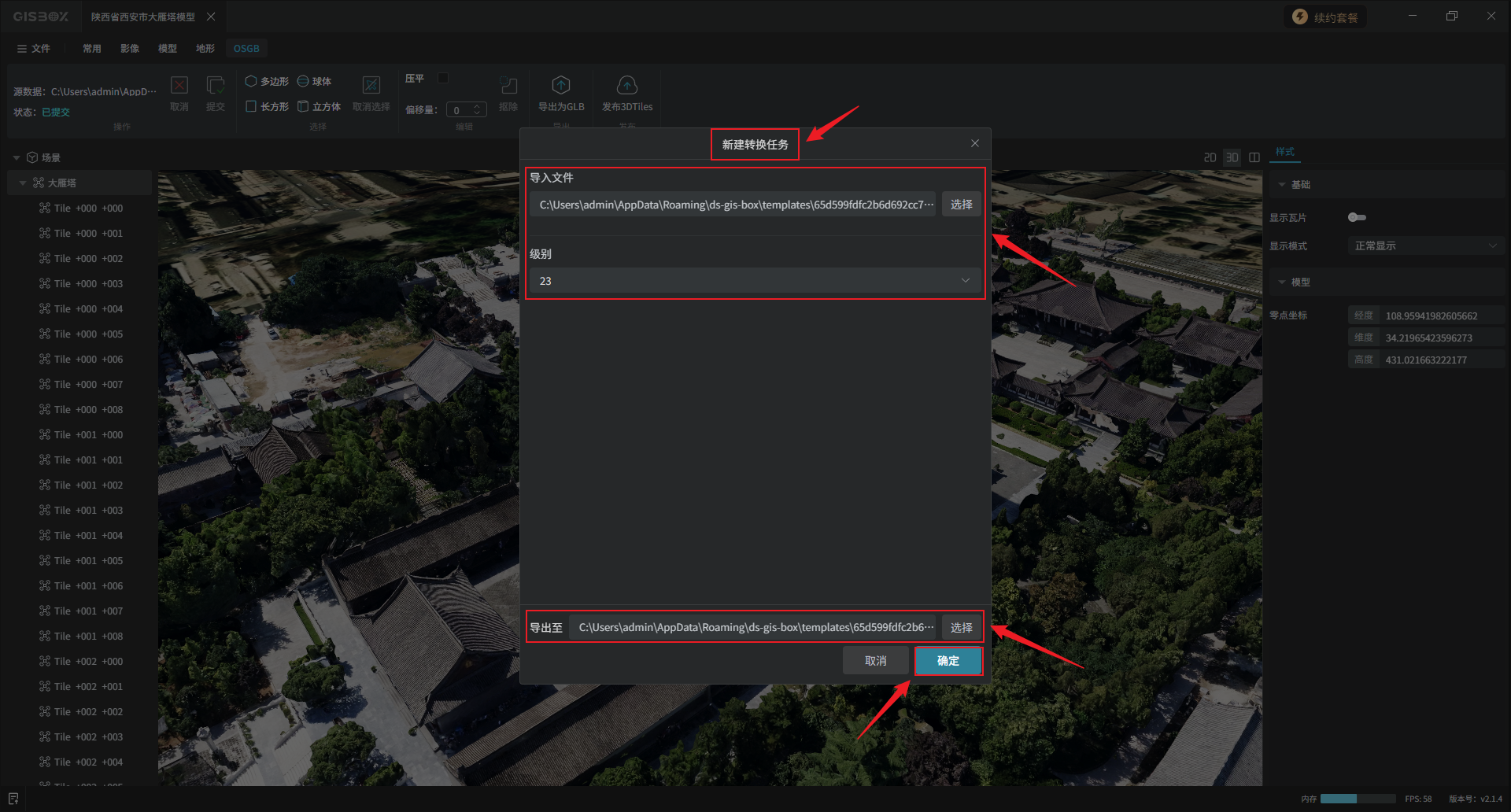
Task: Close the 新建转换任务 dialog
Action: click(x=974, y=143)
